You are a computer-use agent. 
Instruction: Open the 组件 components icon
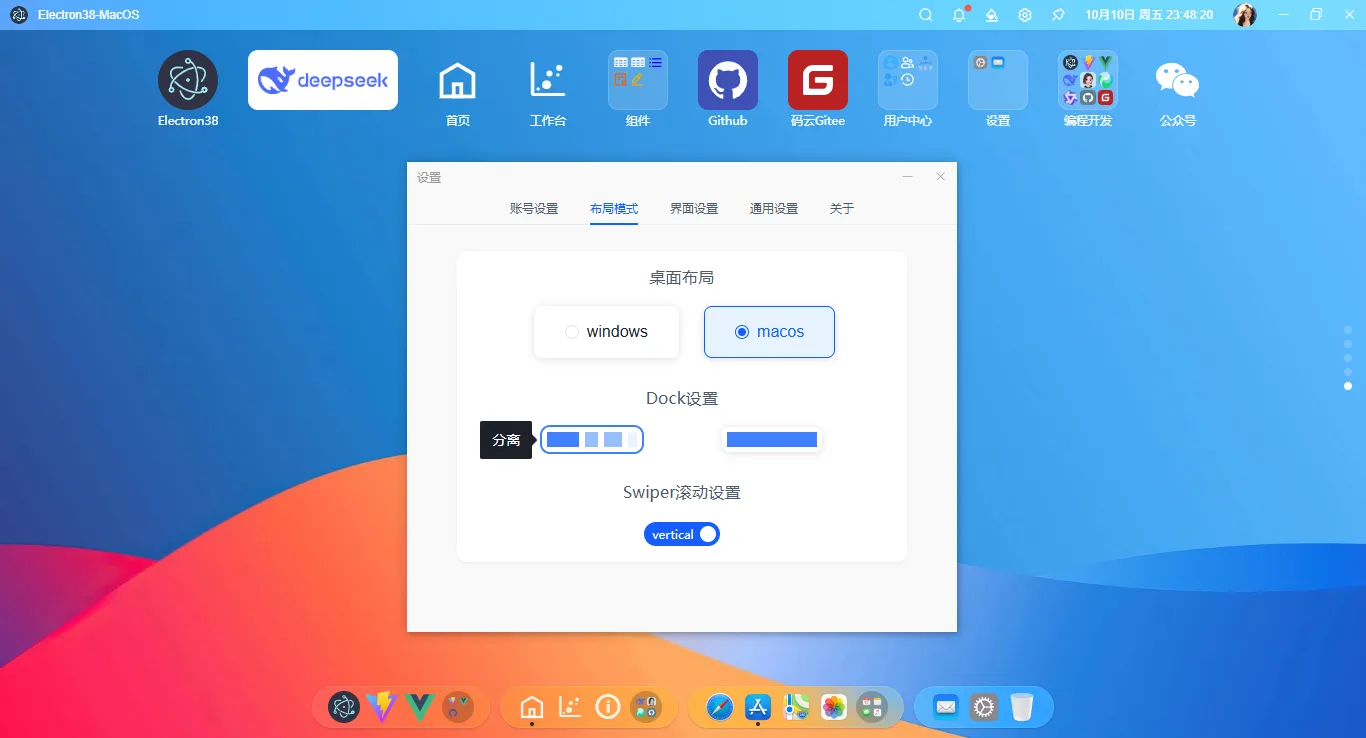pyautogui.click(x=637, y=80)
